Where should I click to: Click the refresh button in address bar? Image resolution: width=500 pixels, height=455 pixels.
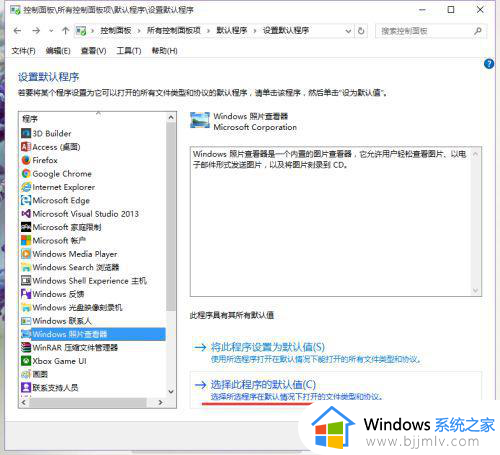[361, 31]
